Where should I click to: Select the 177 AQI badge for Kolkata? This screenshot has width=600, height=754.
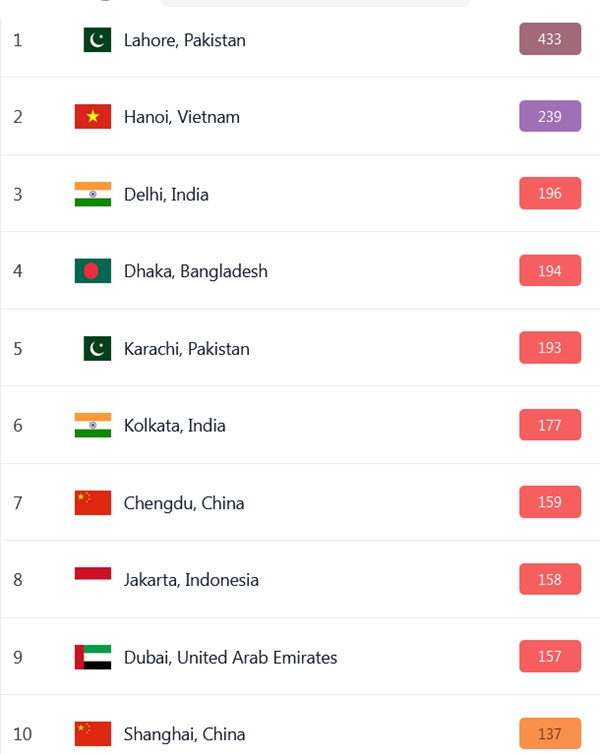coord(550,425)
